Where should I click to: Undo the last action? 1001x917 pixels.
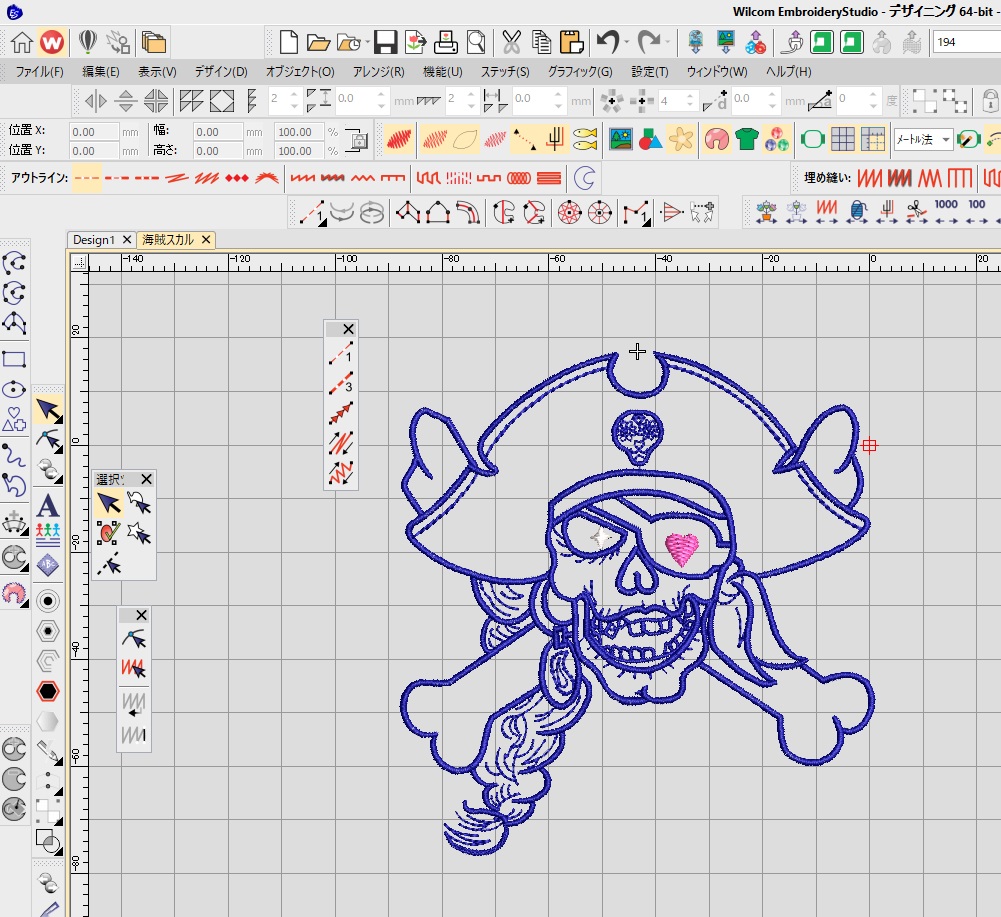coord(608,42)
